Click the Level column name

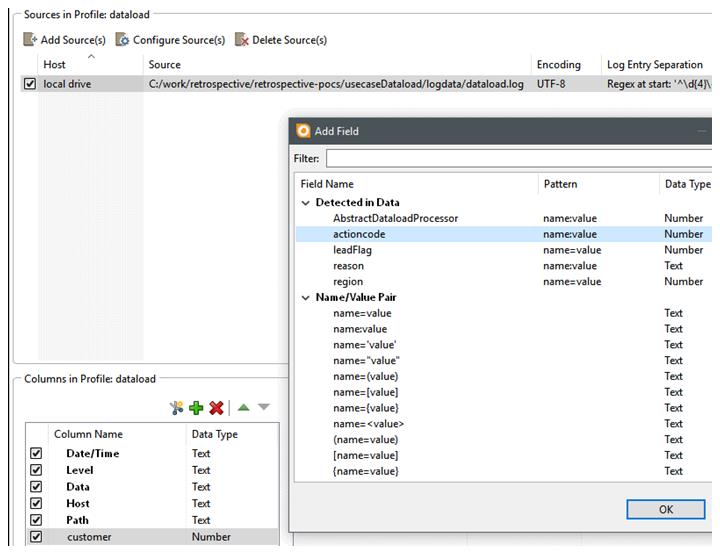79,470
